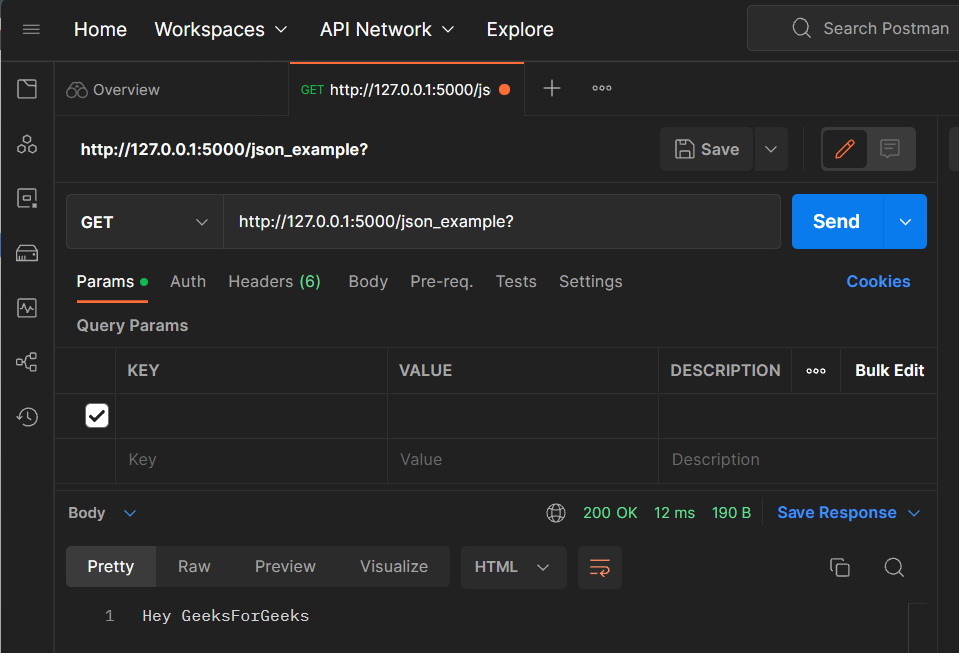Open Environments in the sidebar
The width and height of the screenshot is (959, 653).
pos(27,198)
